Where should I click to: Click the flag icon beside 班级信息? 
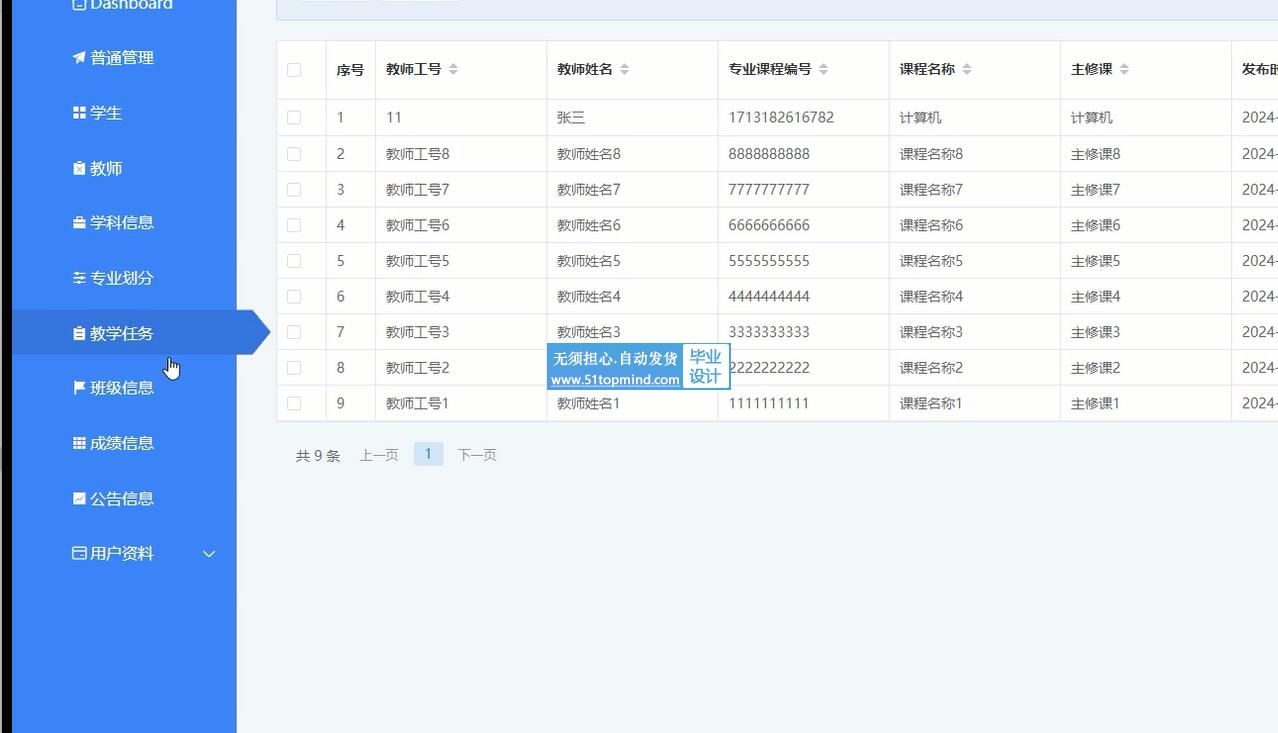pyautogui.click(x=79, y=388)
